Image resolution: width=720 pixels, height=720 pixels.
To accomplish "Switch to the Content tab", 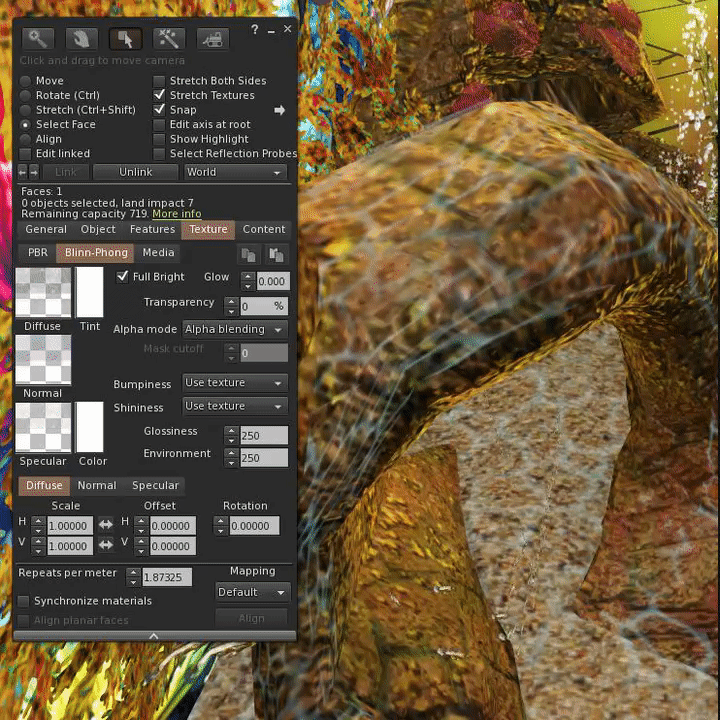I will pyautogui.click(x=264, y=229).
